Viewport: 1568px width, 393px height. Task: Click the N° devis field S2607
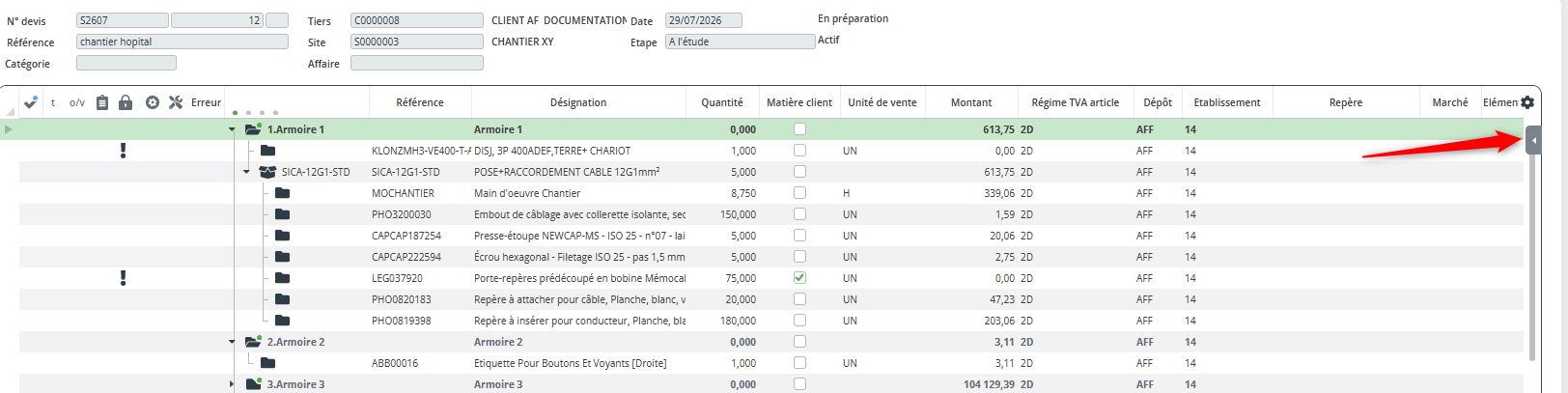pyautogui.click(x=123, y=20)
